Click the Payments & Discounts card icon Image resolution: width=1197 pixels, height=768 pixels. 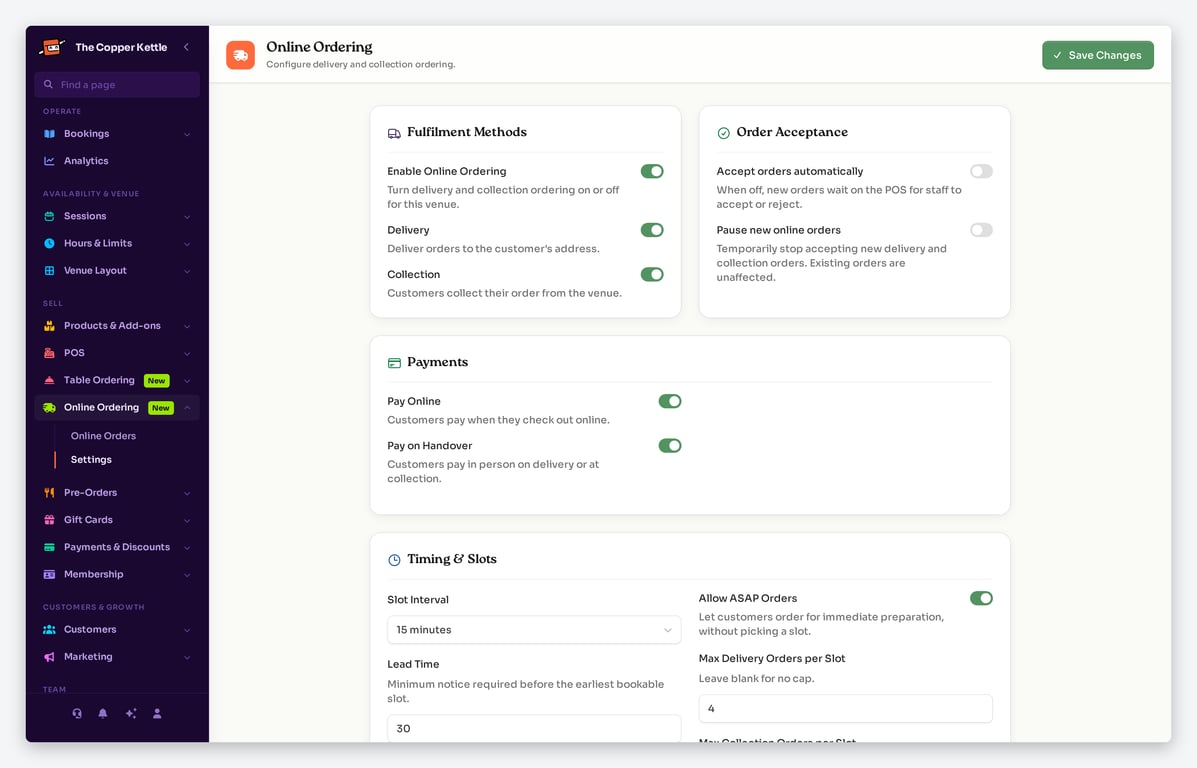[49, 547]
